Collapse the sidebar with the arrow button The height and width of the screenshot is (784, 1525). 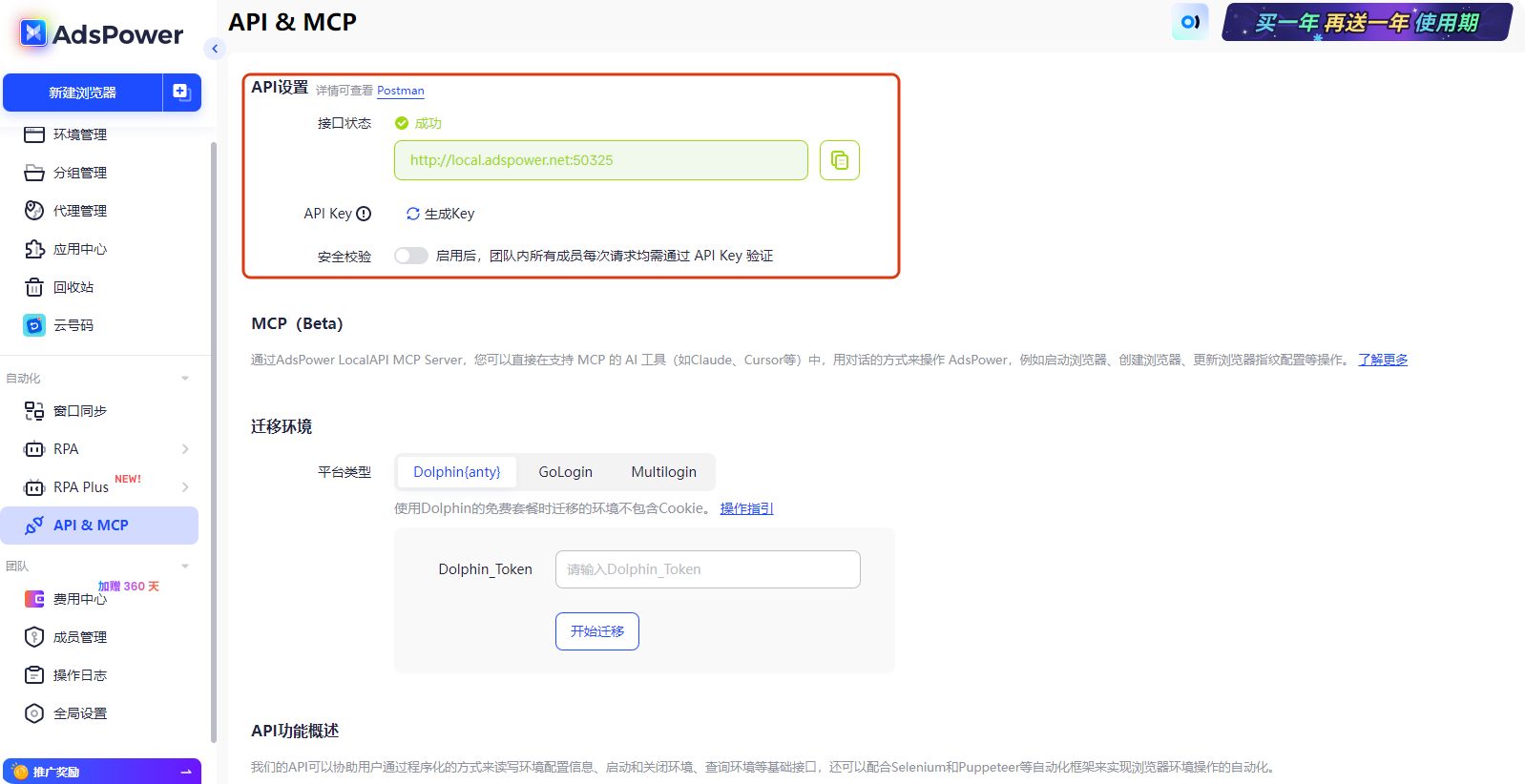pyautogui.click(x=215, y=49)
